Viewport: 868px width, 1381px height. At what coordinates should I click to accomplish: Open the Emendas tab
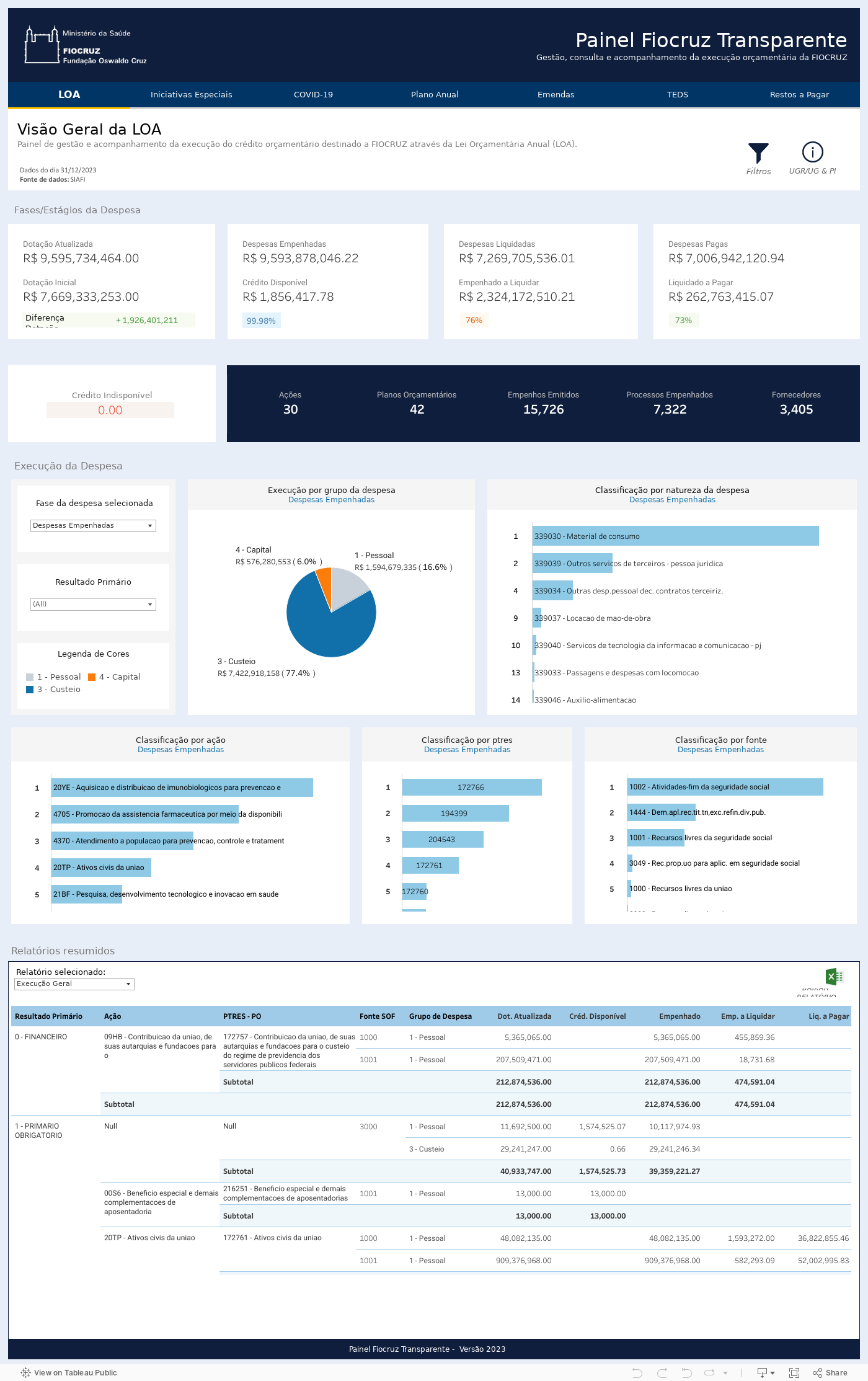(x=556, y=94)
